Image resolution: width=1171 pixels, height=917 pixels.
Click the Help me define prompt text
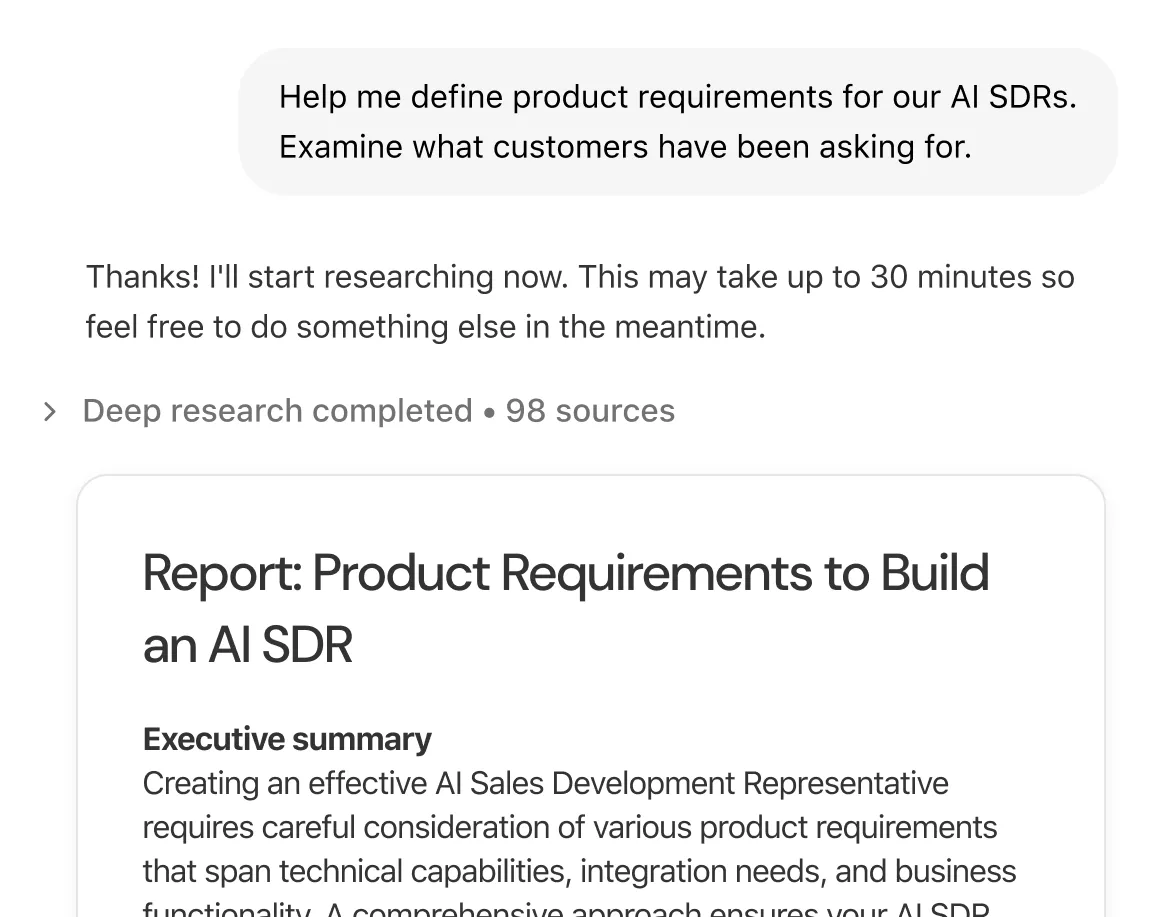tap(679, 97)
